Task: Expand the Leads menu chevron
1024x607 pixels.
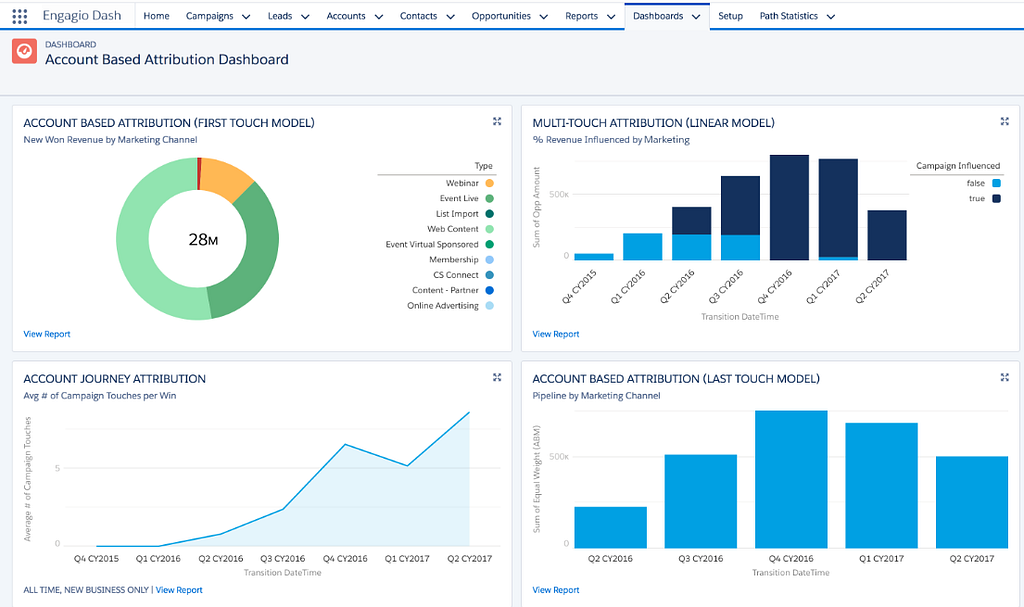Action: click(305, 17)
